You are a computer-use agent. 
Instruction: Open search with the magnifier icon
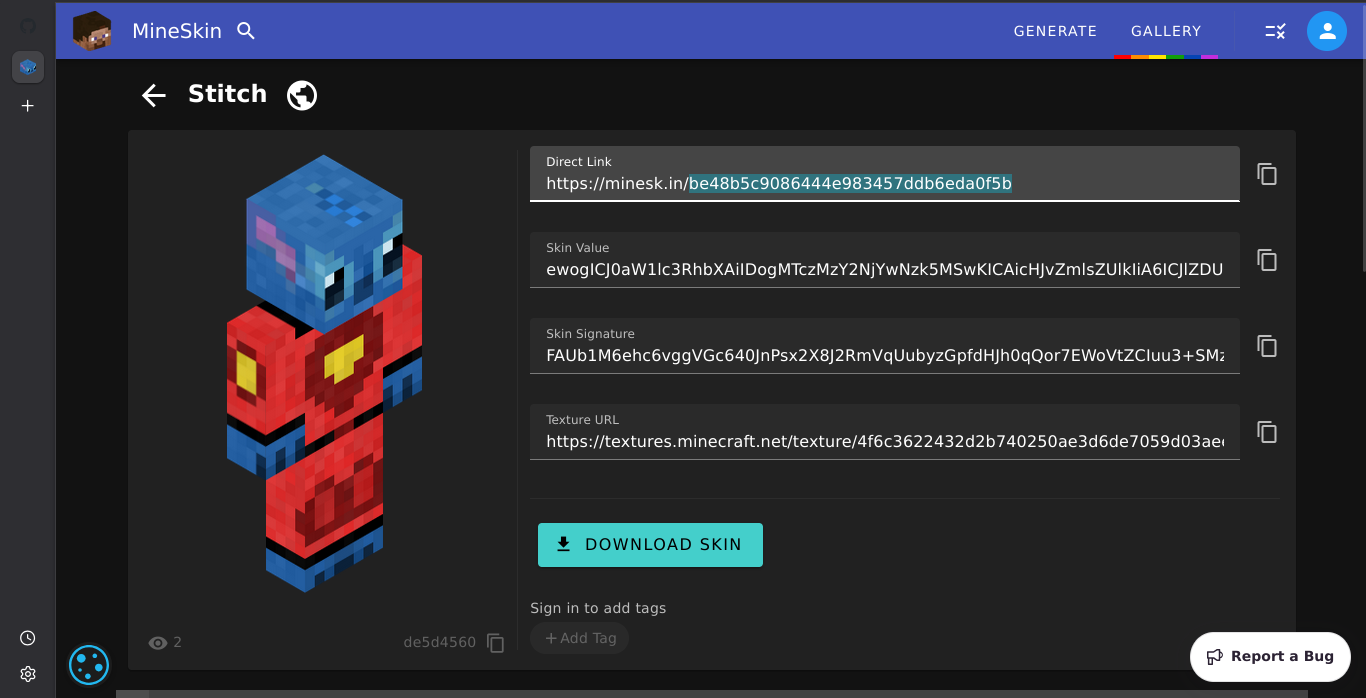[x=246, y=31]
